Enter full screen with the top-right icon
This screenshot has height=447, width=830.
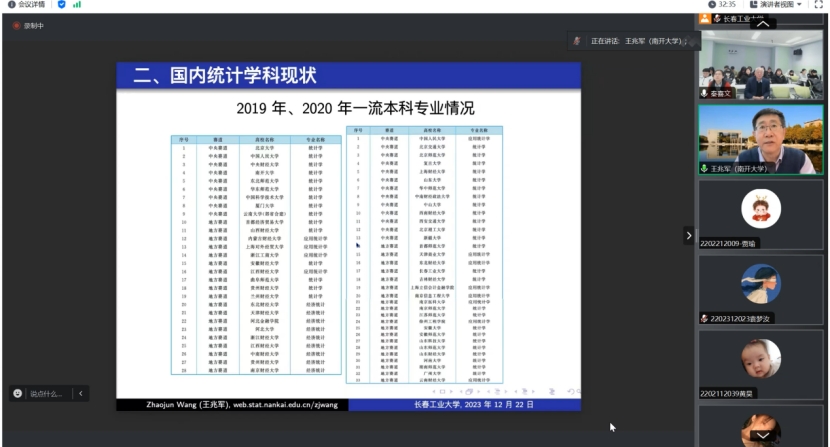(818, 5)
